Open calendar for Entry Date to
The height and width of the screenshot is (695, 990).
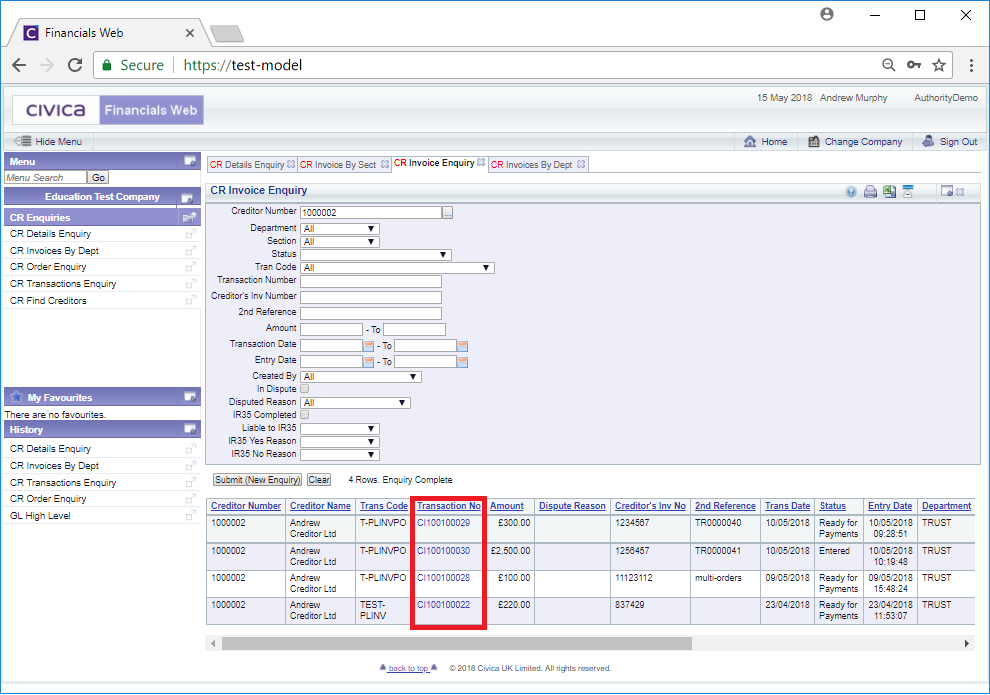463,362
